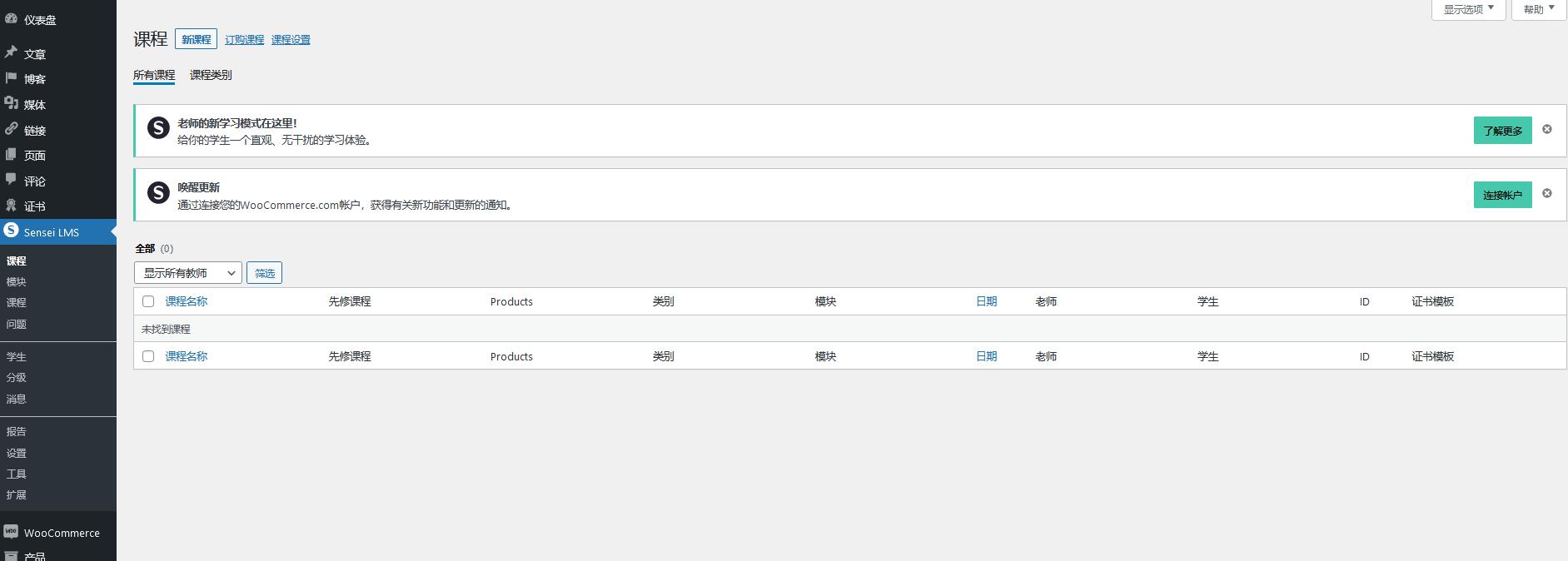
Task: Open the 显示所有教师 dropdown
Action: coord(188,272)
